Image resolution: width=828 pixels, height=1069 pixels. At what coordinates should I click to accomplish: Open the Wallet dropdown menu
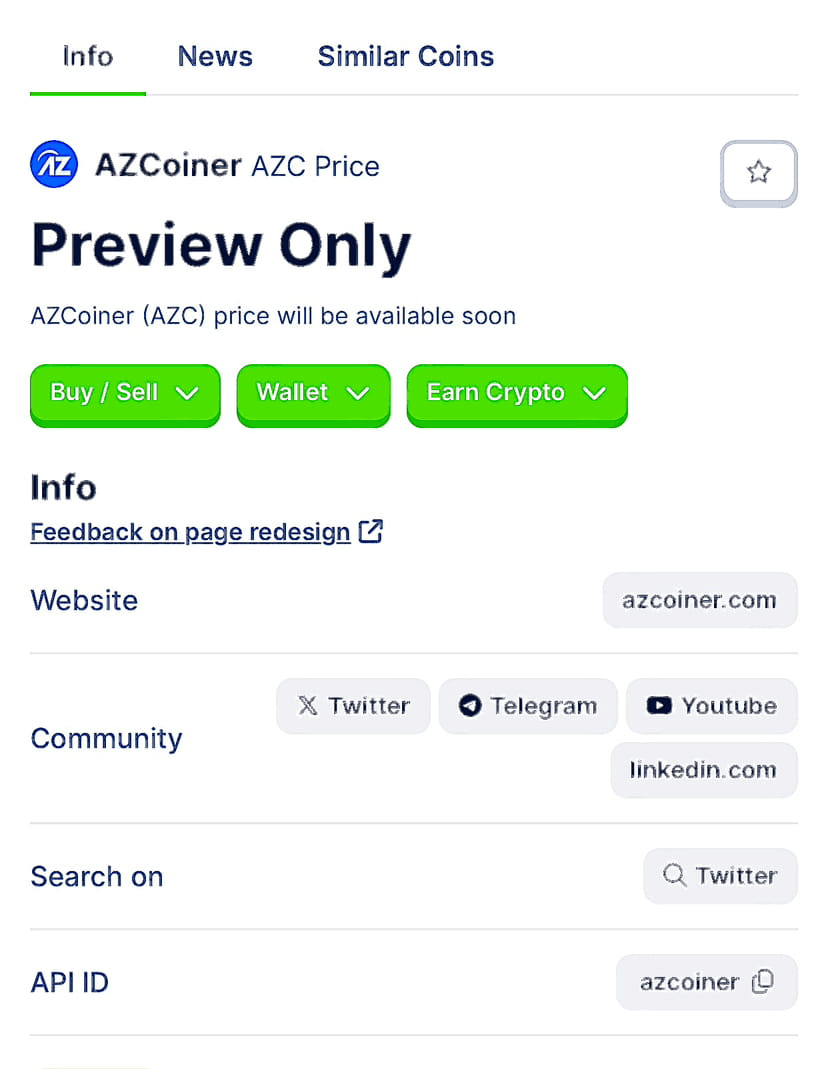pyautogui.click(x=313, y=393)
